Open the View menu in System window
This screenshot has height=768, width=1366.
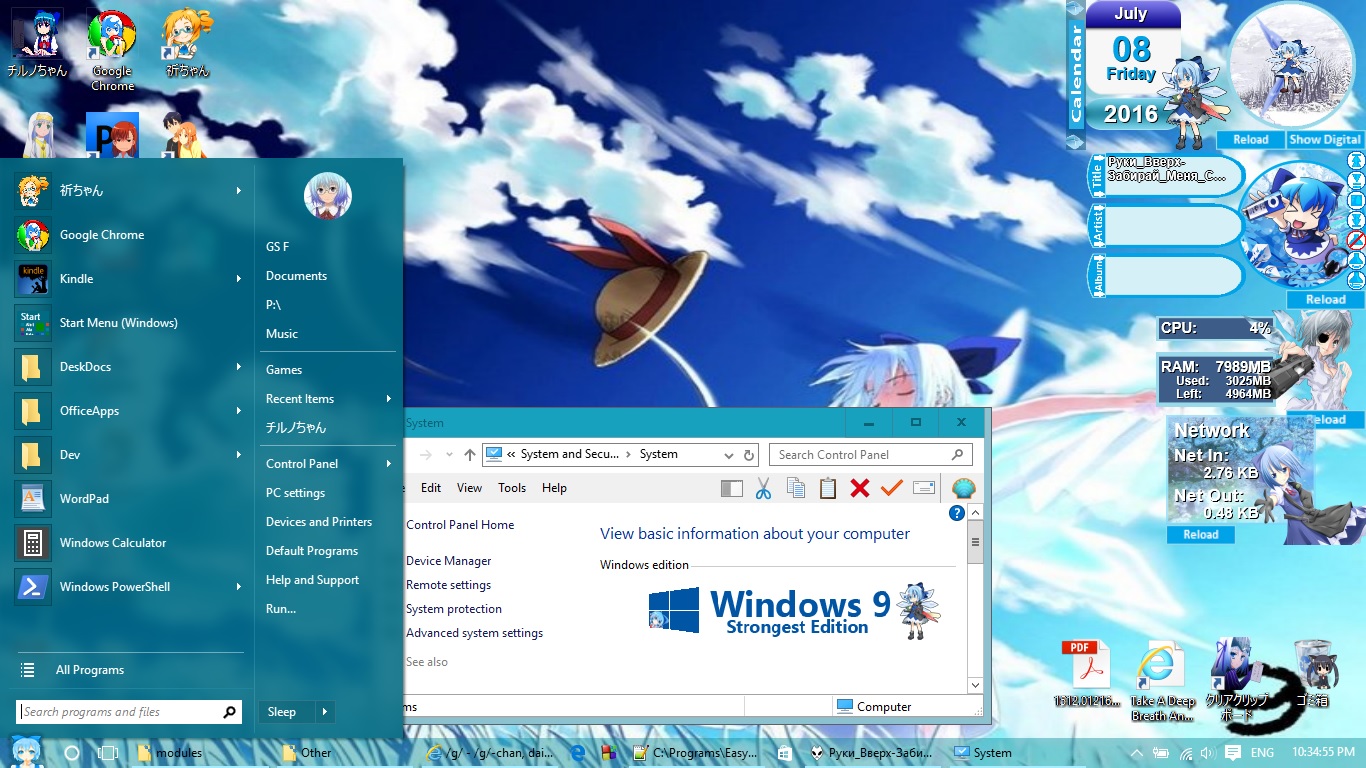[x=469, y=488]
